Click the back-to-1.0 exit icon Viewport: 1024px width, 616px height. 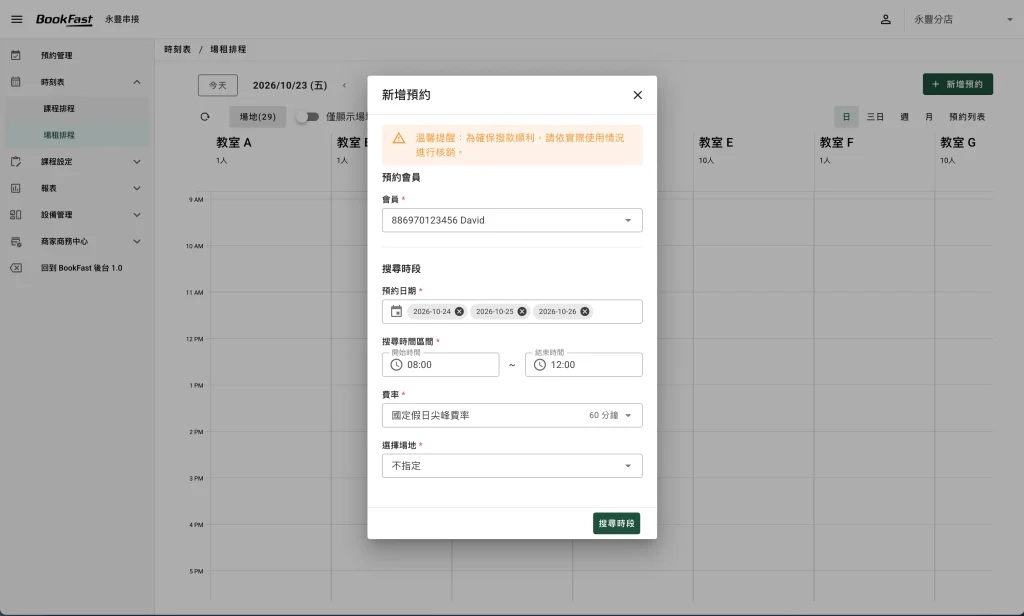coord(16,268)
